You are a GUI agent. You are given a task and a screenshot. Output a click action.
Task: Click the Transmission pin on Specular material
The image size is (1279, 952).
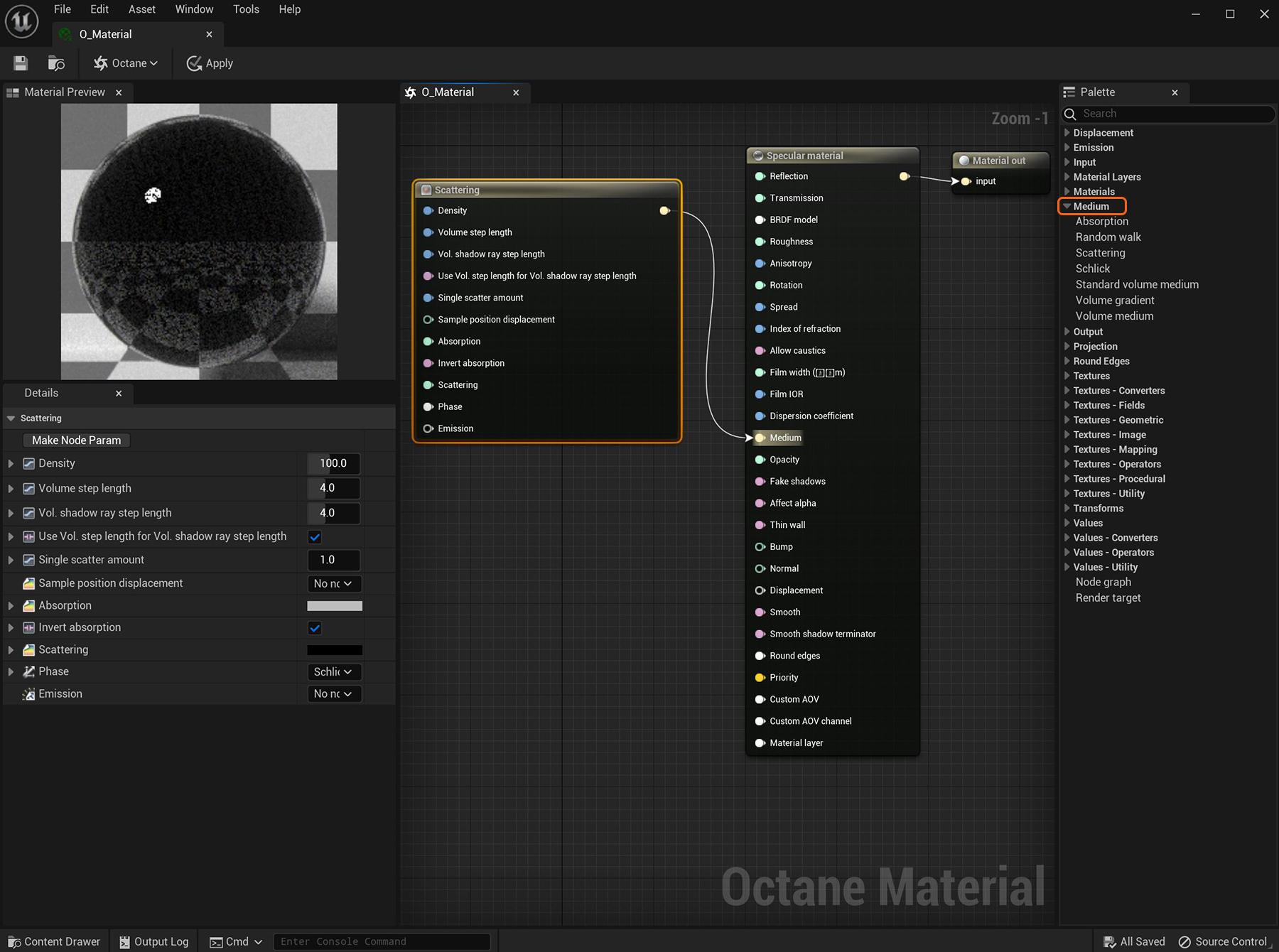(x=760, y=198)
